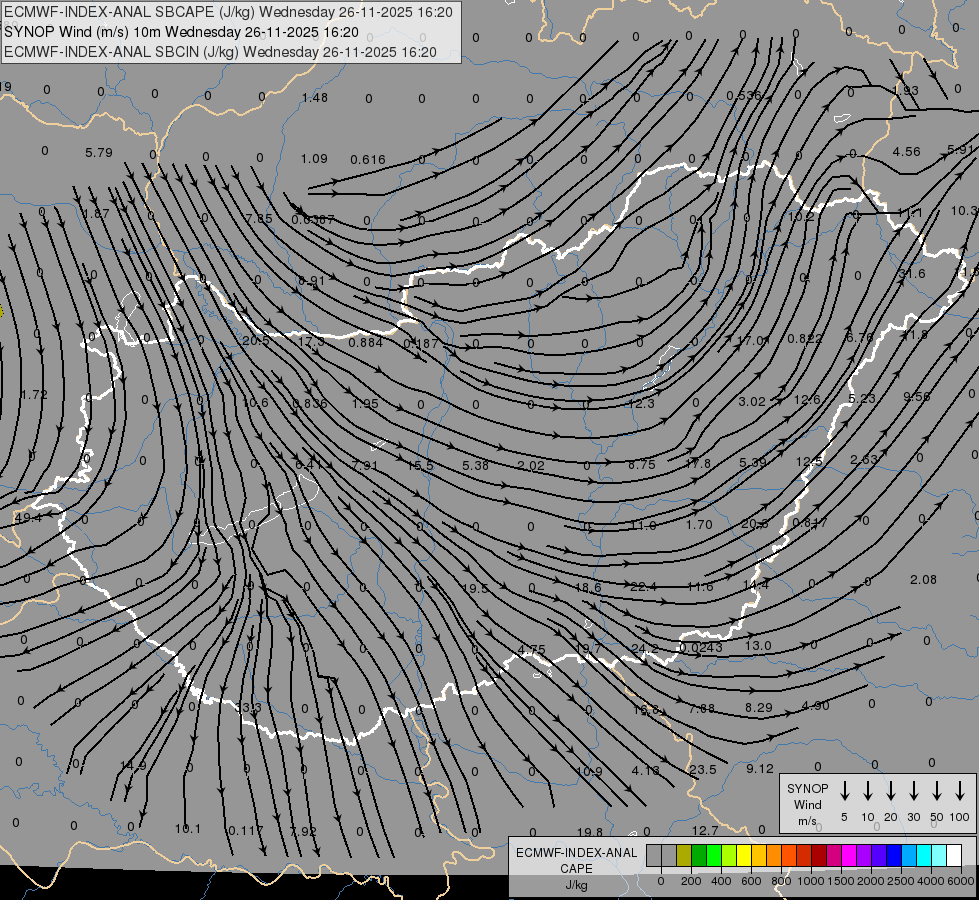Click the 1.72 value on the map
Image resolution: width=979 pixels, height=900 pixels.
[34, 395]
